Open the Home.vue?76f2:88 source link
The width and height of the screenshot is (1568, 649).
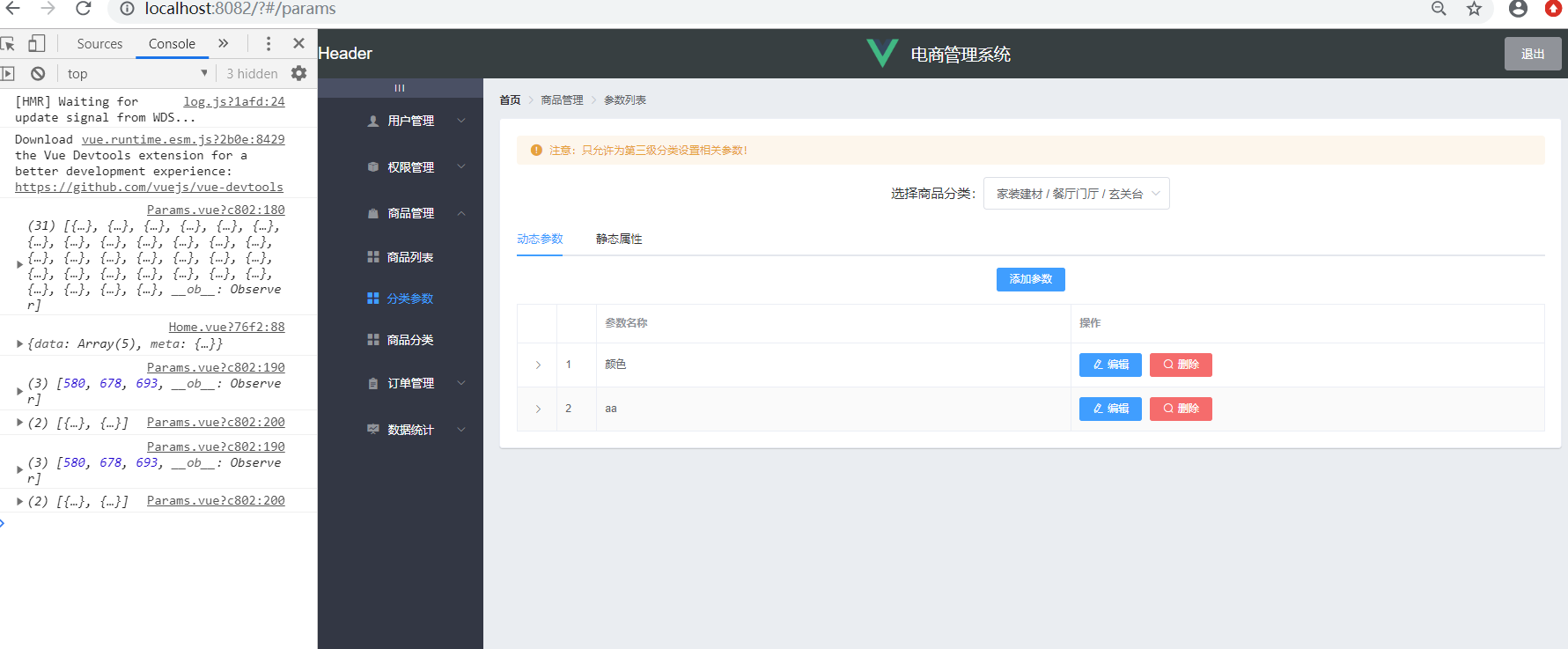pyautogui.click(x=227, y=327)
